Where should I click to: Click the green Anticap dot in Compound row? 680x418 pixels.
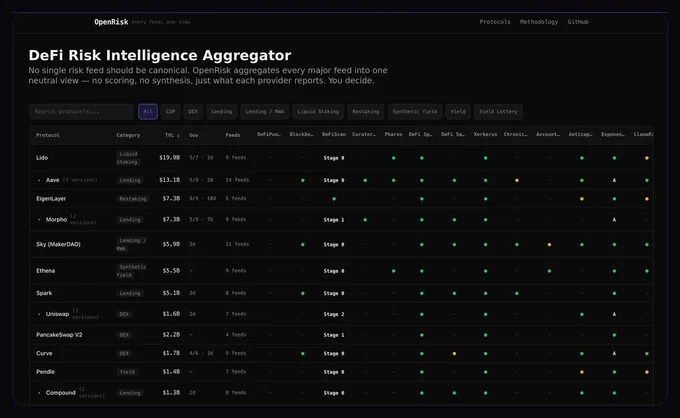tap(582, 393)
